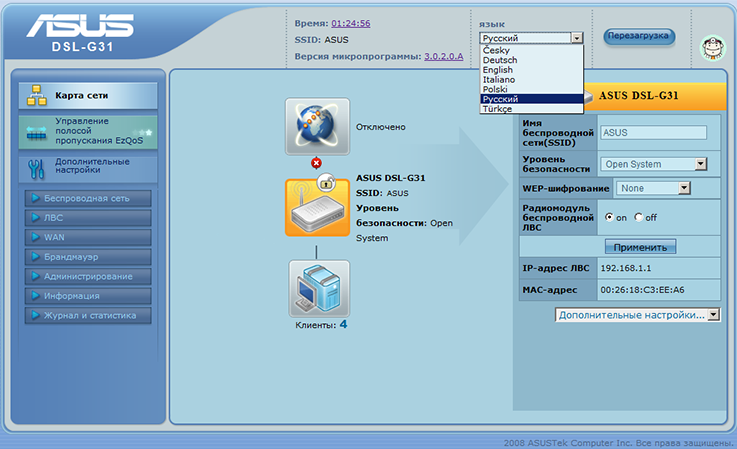
Task: Click arrow icon beside Беспроводная сеть
Action: (x=35, y=198)
